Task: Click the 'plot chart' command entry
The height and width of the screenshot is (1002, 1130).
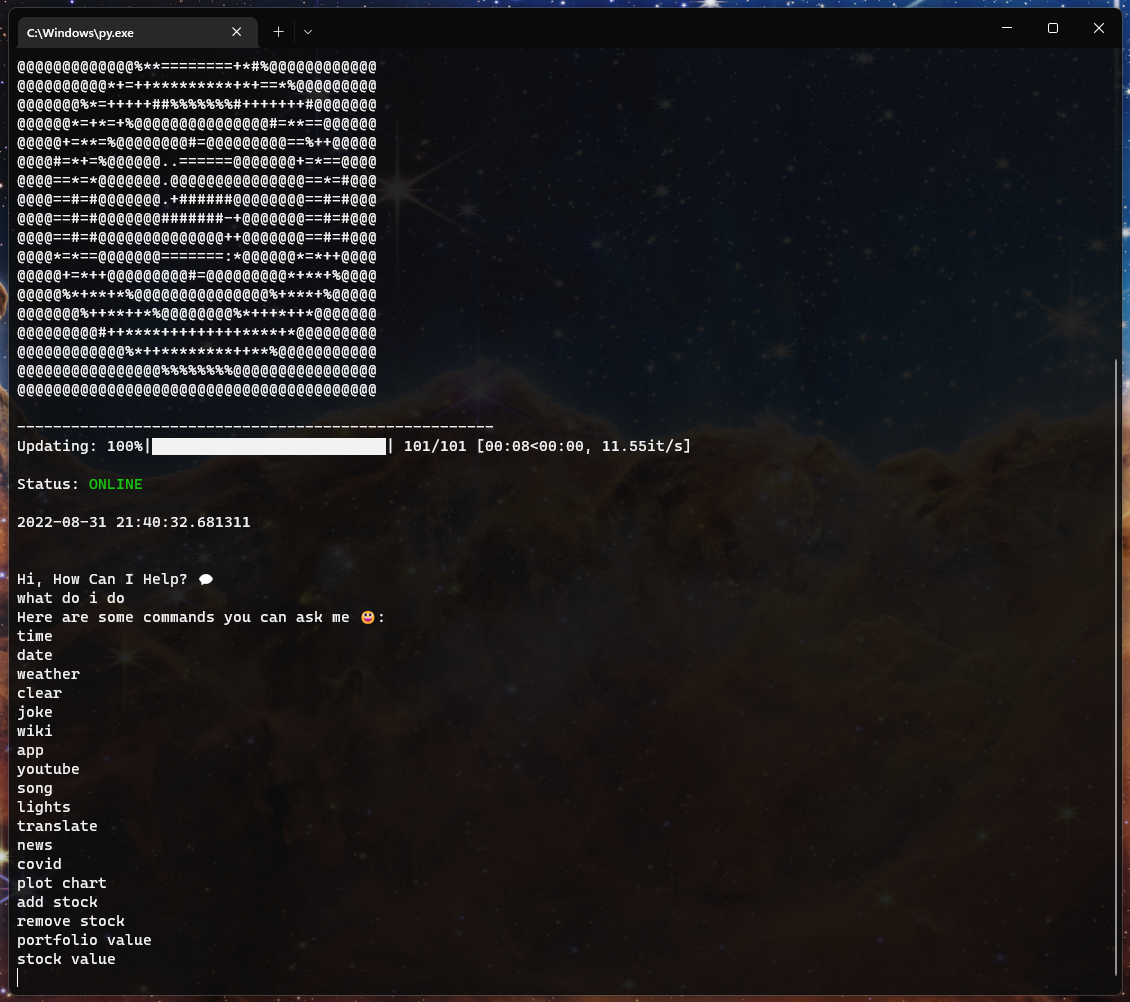Action: point(61,883)
